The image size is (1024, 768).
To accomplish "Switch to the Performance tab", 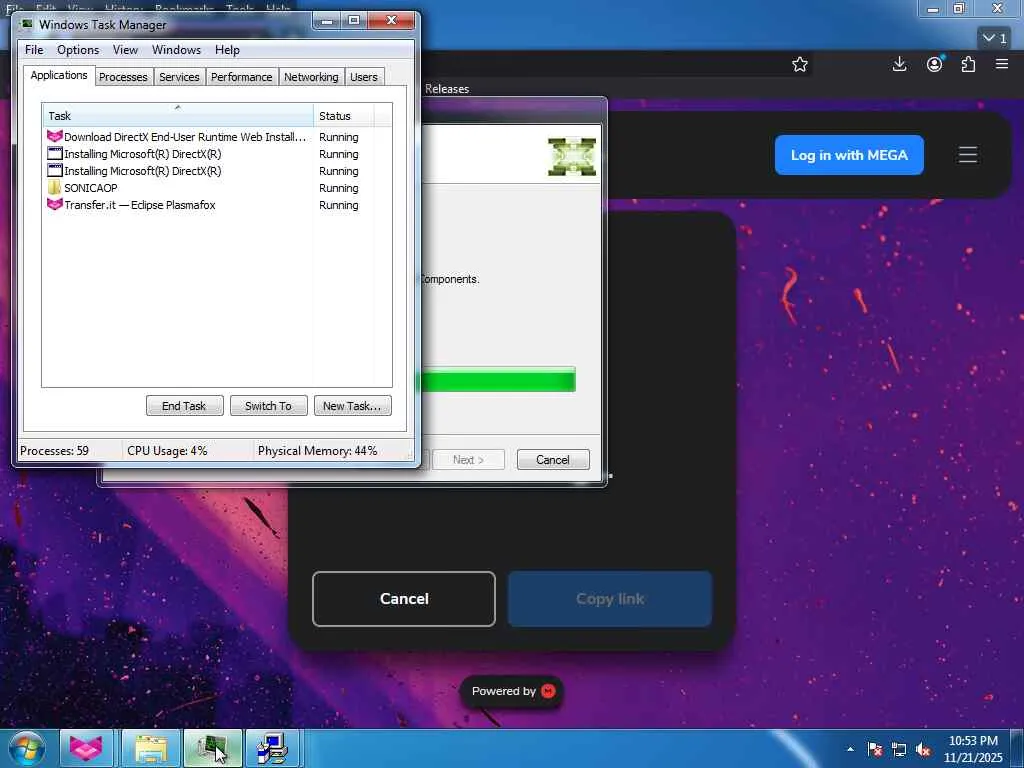I will pyautogui.click(x=242, y=77).
